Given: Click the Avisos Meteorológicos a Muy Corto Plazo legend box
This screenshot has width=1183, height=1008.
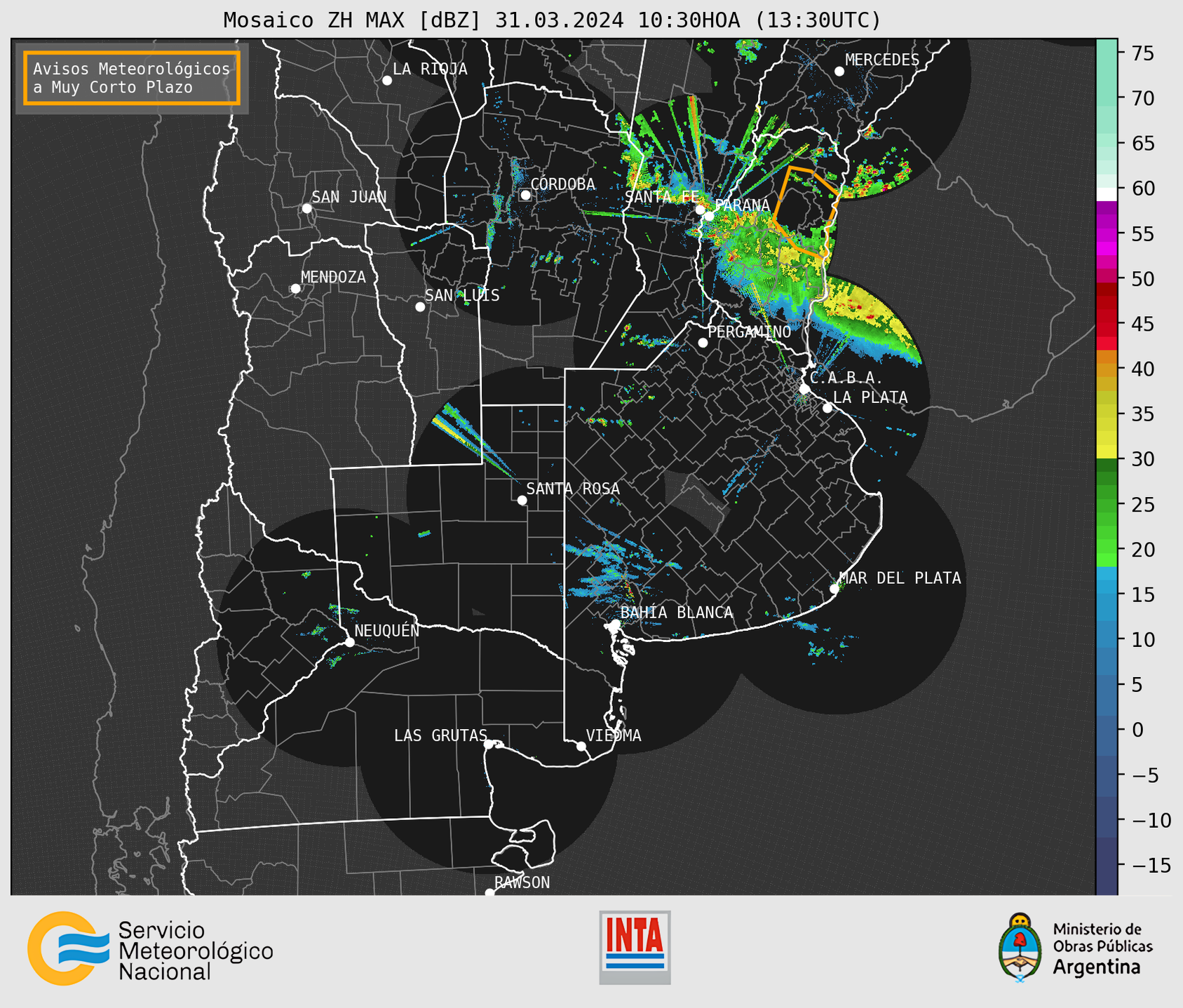Looking at the screenshot, I should [x=132, y=78].
